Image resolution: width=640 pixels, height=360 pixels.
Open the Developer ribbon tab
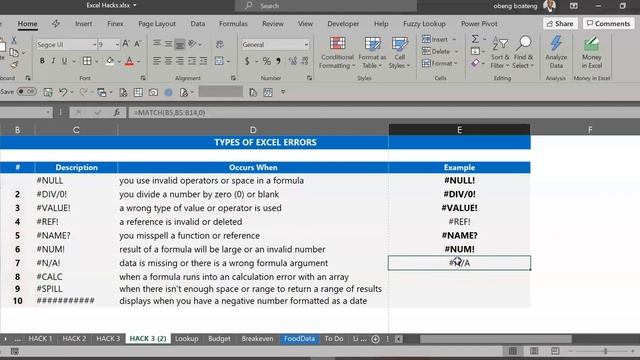click(x=343, y=24)
